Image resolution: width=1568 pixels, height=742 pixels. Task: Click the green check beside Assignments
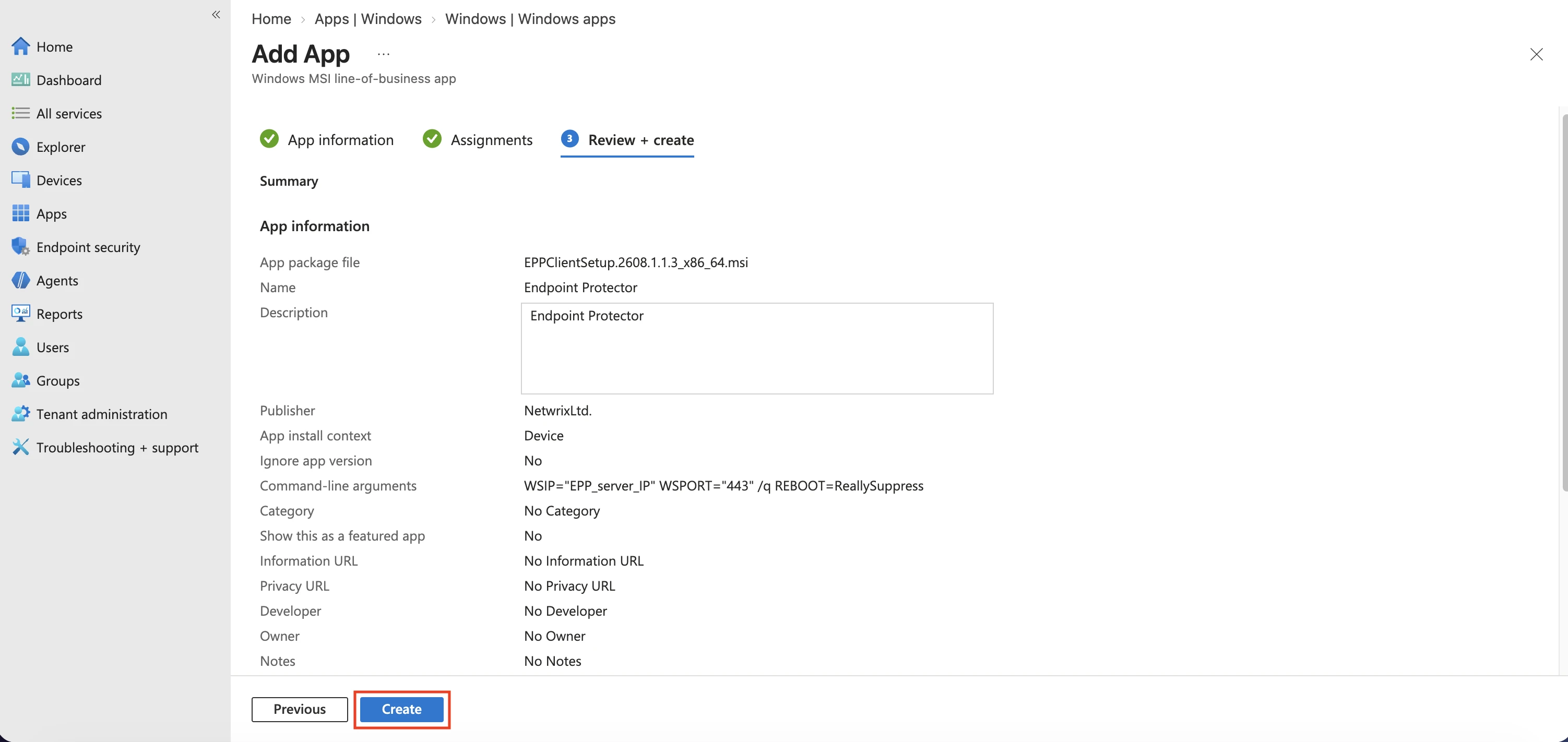432,139
